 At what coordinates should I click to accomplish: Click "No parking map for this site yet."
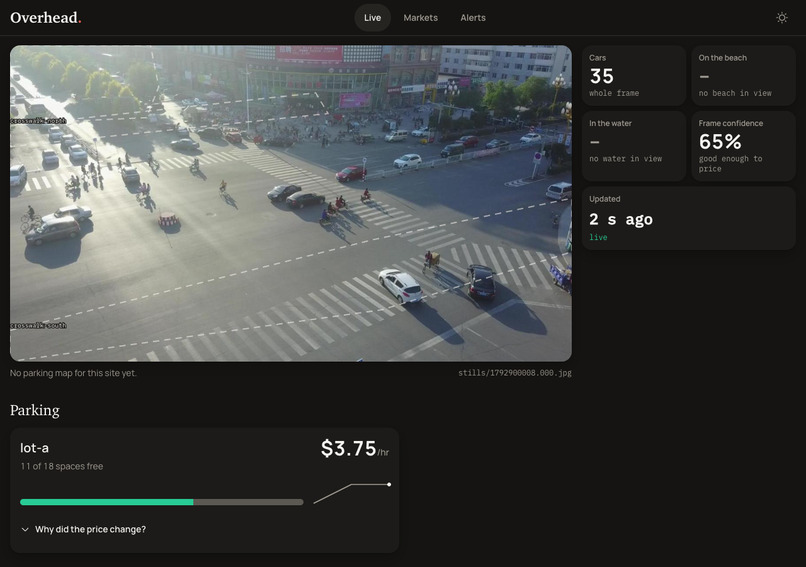pyautogui.click(x=73, y=373)
